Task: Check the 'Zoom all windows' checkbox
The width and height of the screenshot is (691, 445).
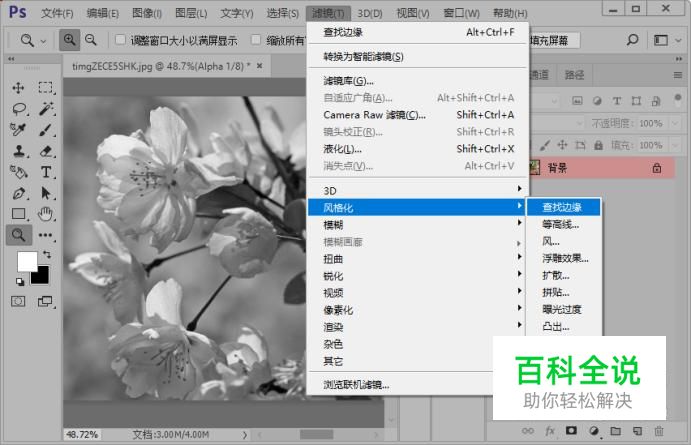Action: (256, 40)
